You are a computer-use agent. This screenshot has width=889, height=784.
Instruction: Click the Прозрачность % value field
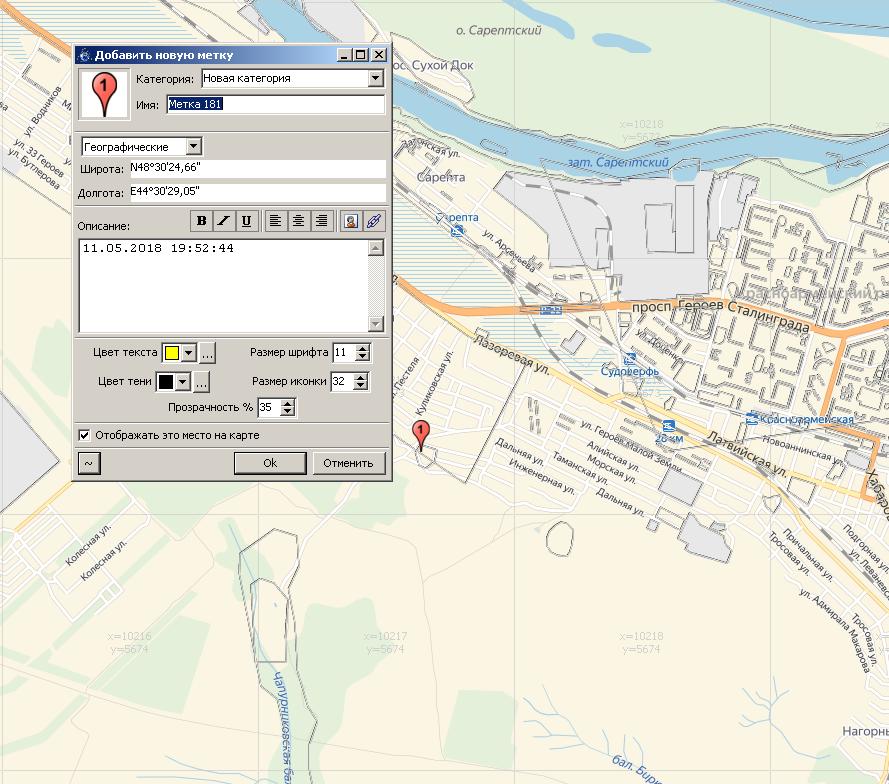(x=269, y=407)
